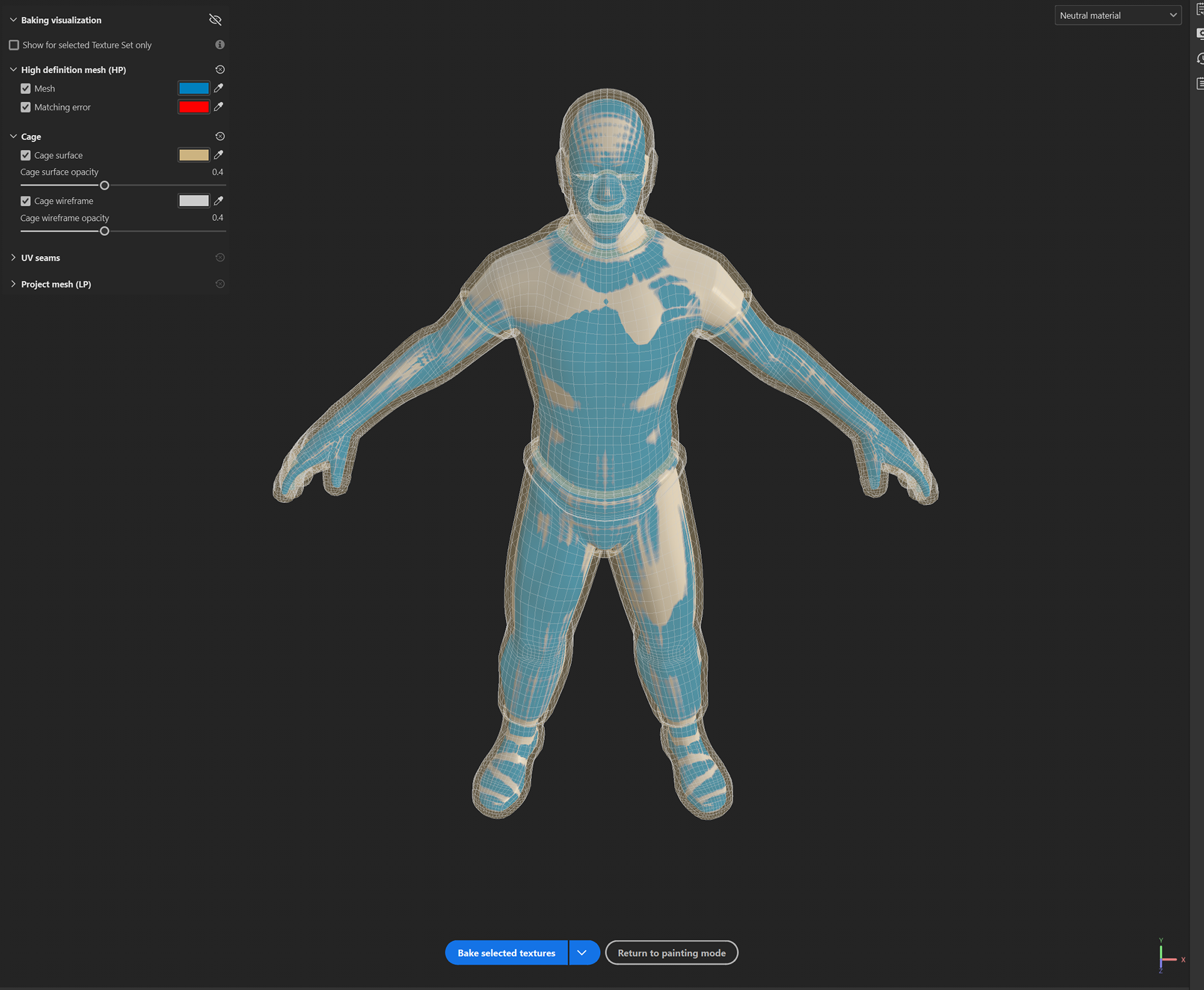The height and width of the screenshot is (990, 1204).
Task: Enable Show for selected Texture Set only
Action: (x=14, y=45)
